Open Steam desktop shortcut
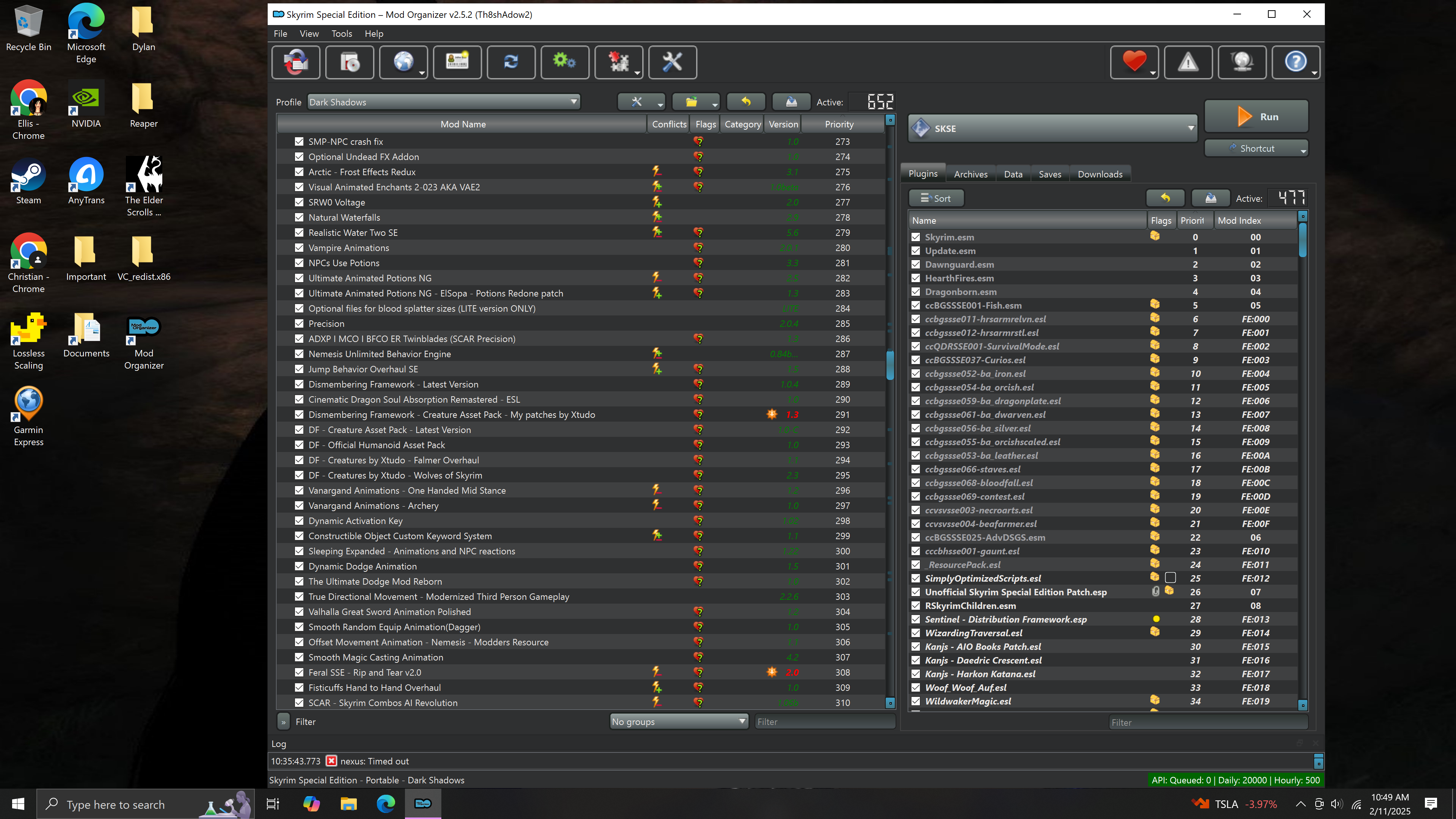 tap(28, 181)
